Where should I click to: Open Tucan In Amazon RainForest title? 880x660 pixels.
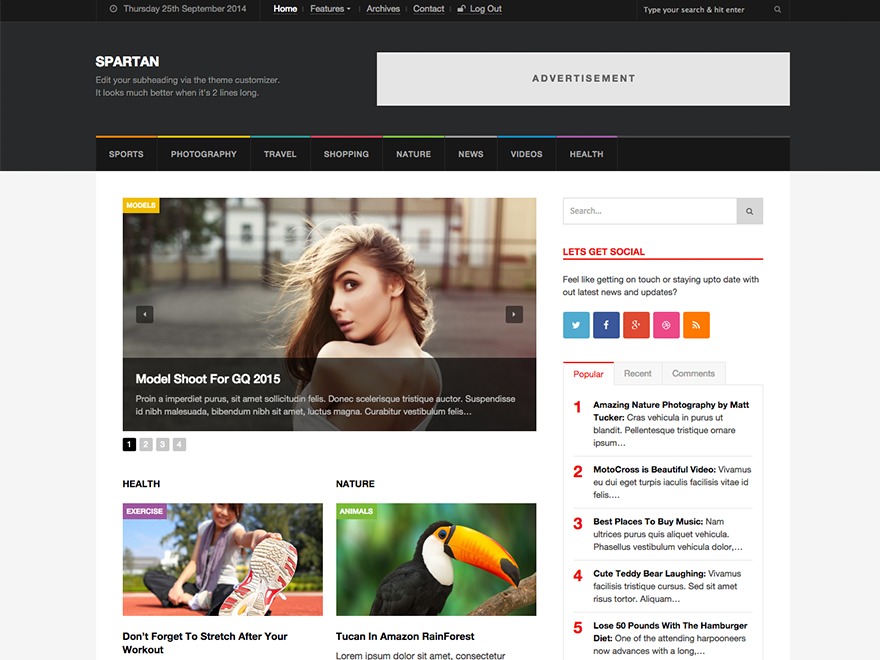tap(405, 636)
